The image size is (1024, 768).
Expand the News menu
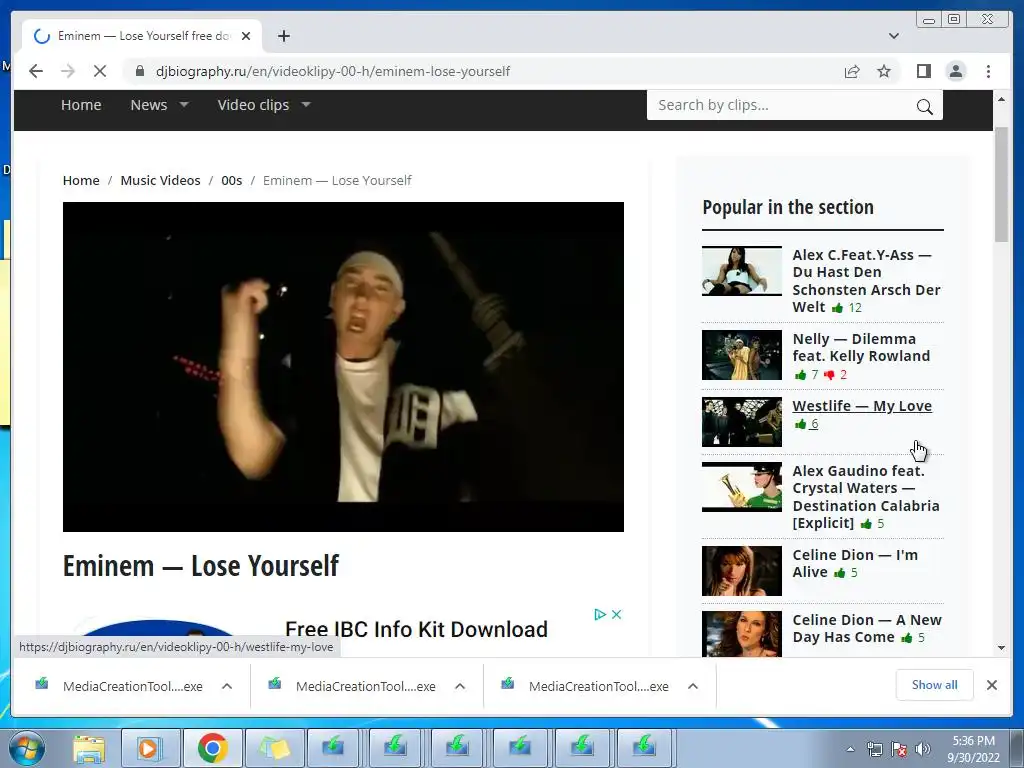[x=159, y=105]
